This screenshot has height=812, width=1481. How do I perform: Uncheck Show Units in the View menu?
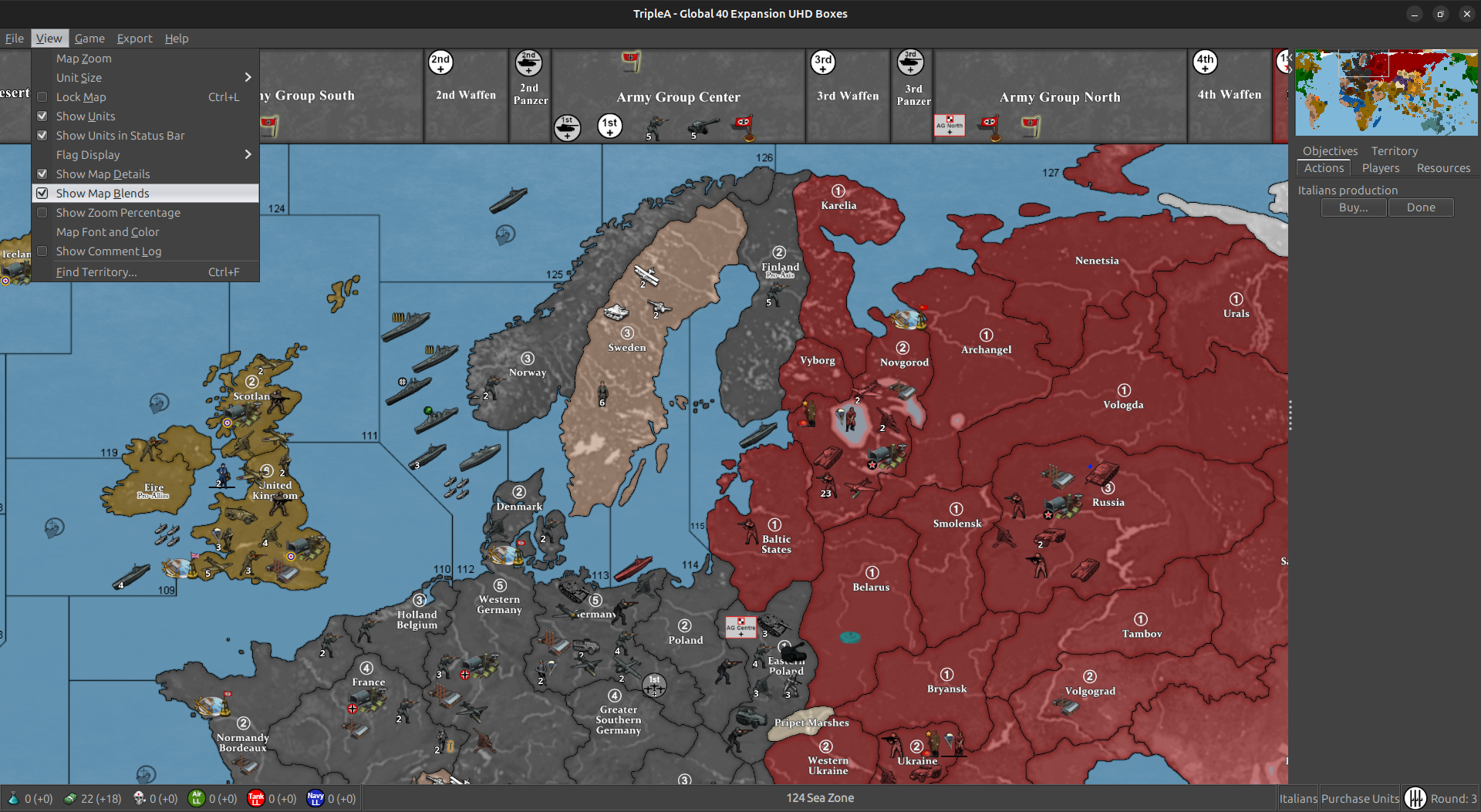tap(86, 116)
